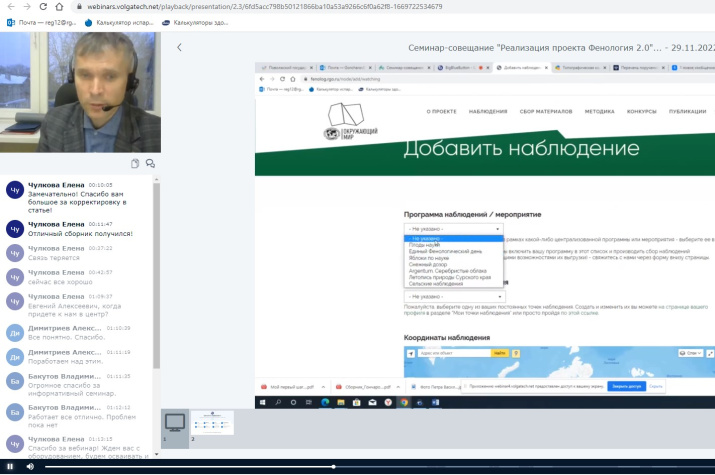Image resolution: width=715 pixels, height=475 pixels.
Task: Open the notes icon below the video
Action: 135,163
